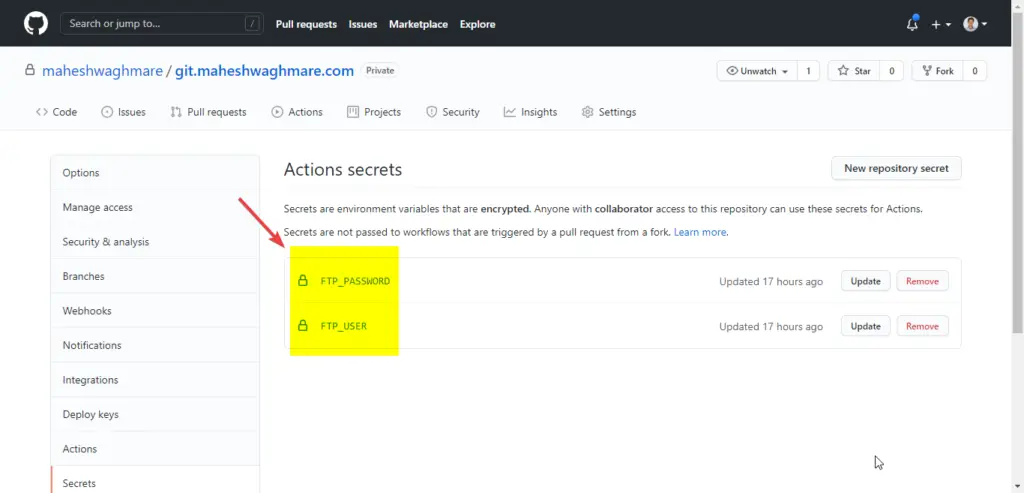Open Manage access in sidebar
The height and width of the screenshot is (493, 1024).
(x=155, y=208)
